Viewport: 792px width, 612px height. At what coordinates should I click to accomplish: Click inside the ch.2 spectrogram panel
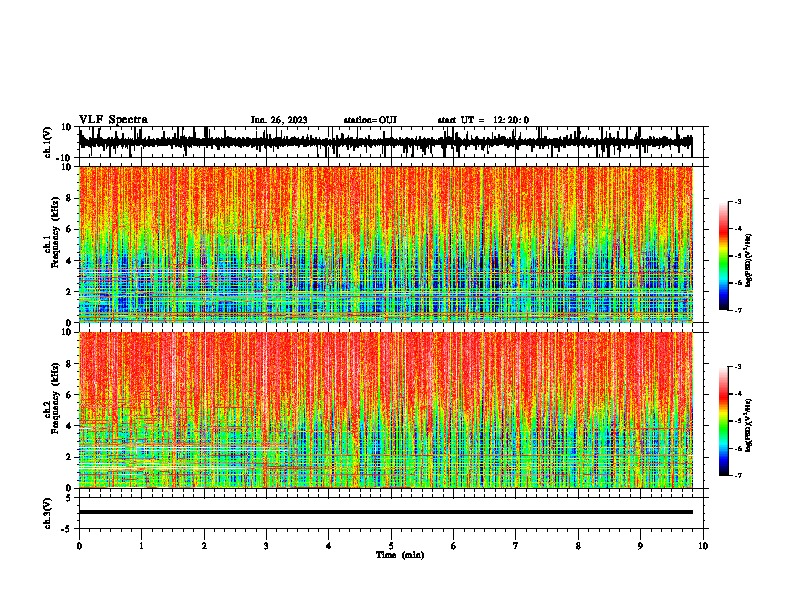point(385,410)
